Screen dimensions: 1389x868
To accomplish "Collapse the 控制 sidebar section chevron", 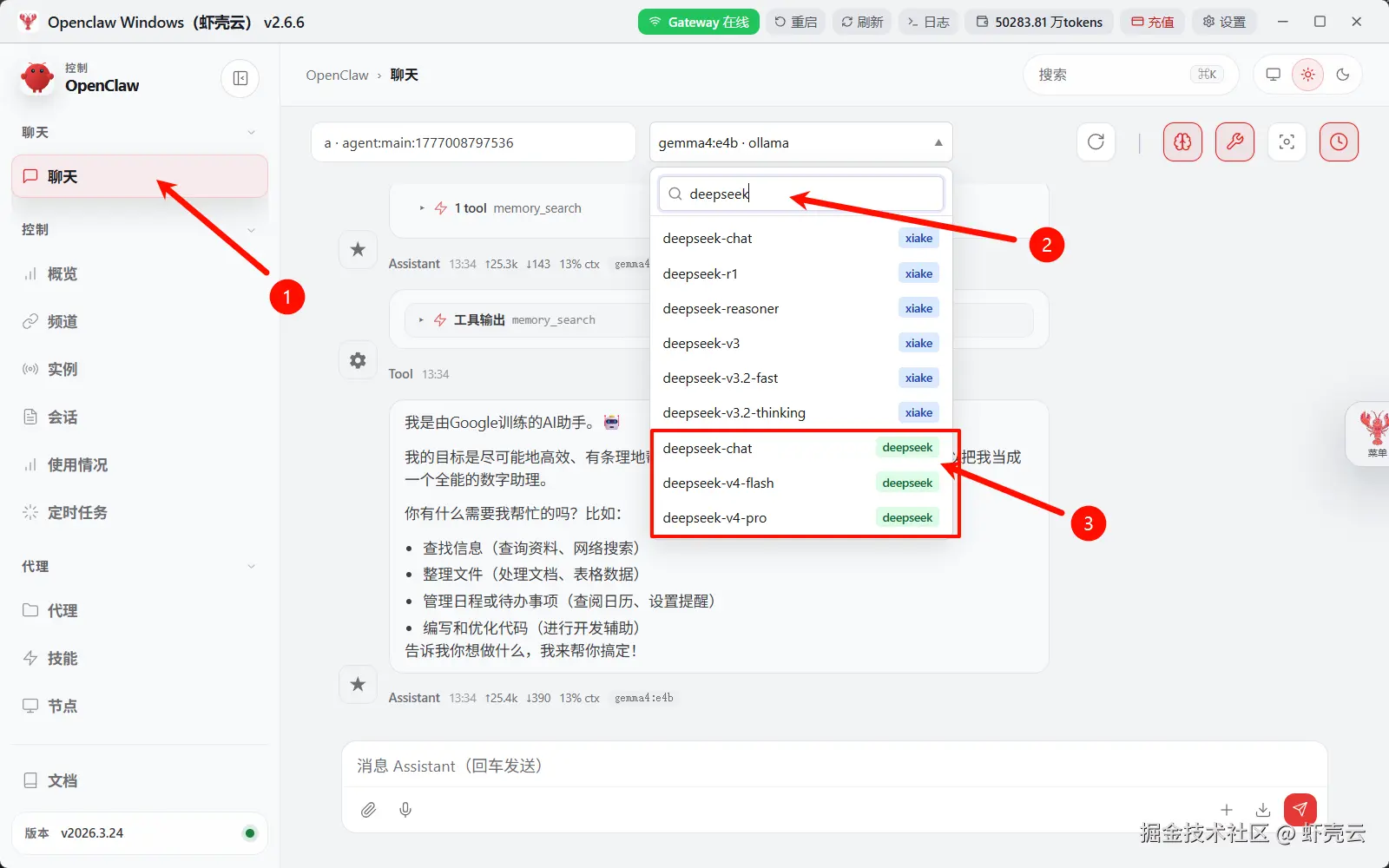I will [251, 229].
